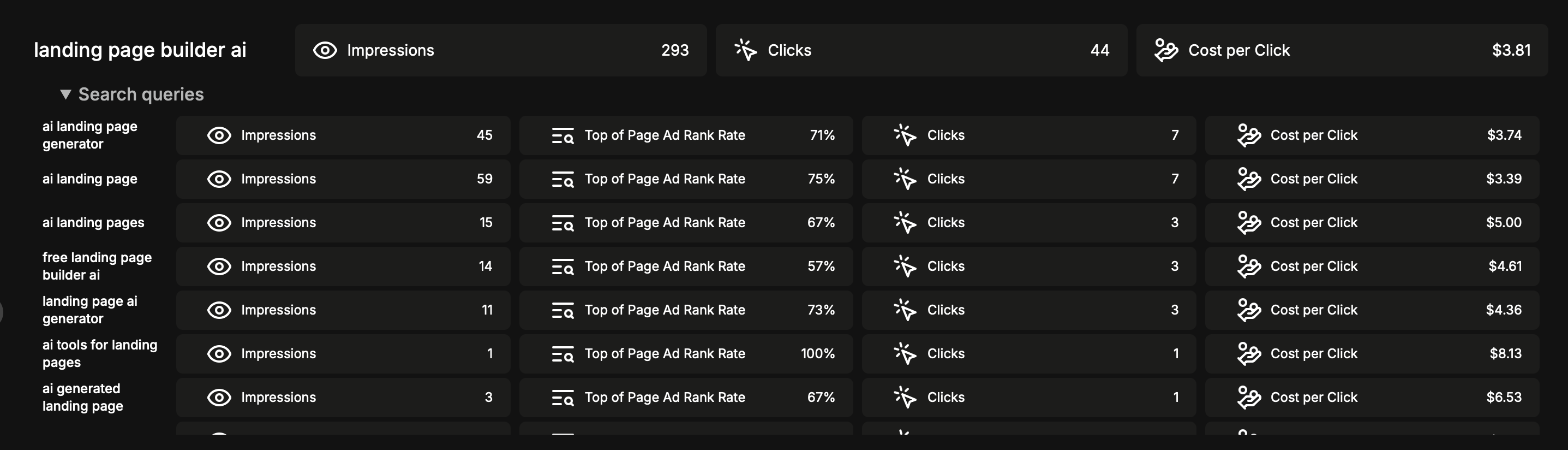Click cursor-click icon in 'ai generated landing page' row
This screenshot has width=1568, height=450.
[905, 398]
